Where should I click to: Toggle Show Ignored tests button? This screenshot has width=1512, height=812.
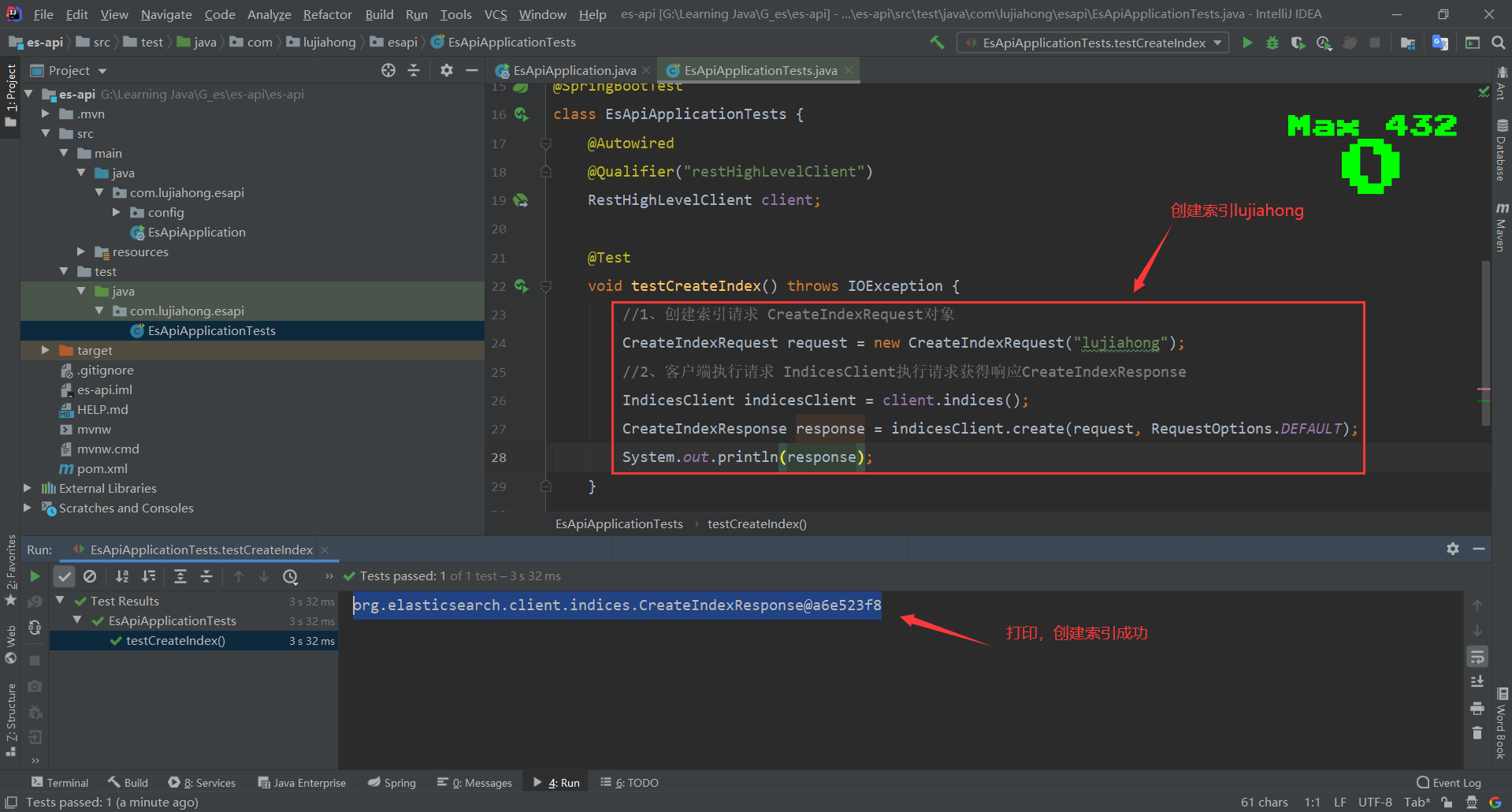[x=90, y=576]
